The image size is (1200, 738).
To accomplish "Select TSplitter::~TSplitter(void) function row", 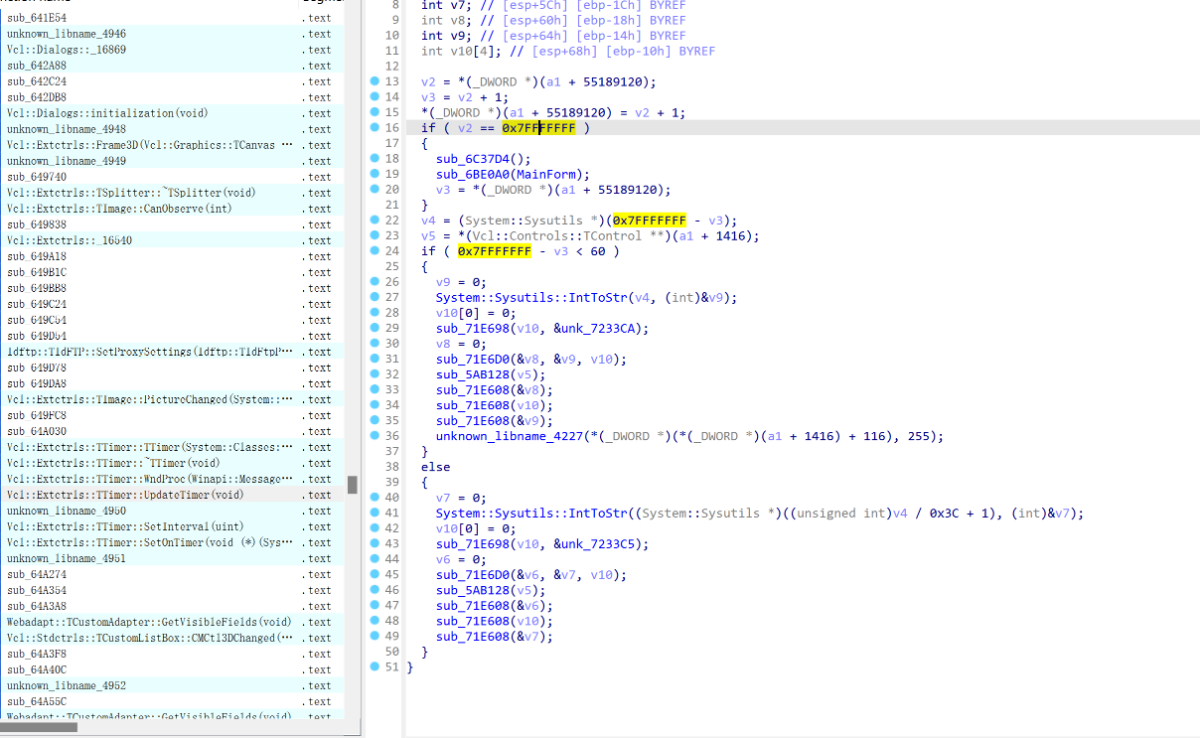I will click(x=172, y=193).
